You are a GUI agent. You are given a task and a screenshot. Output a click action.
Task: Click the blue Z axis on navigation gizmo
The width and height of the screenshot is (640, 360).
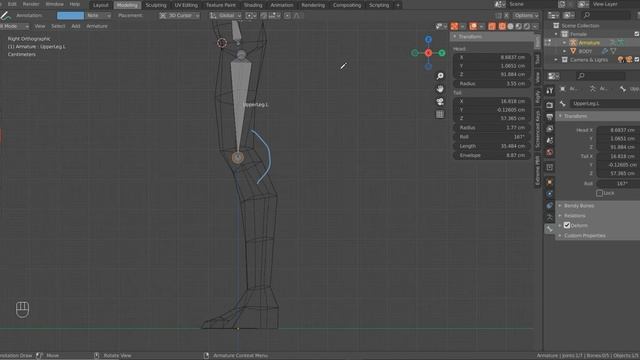click(428, 40)
